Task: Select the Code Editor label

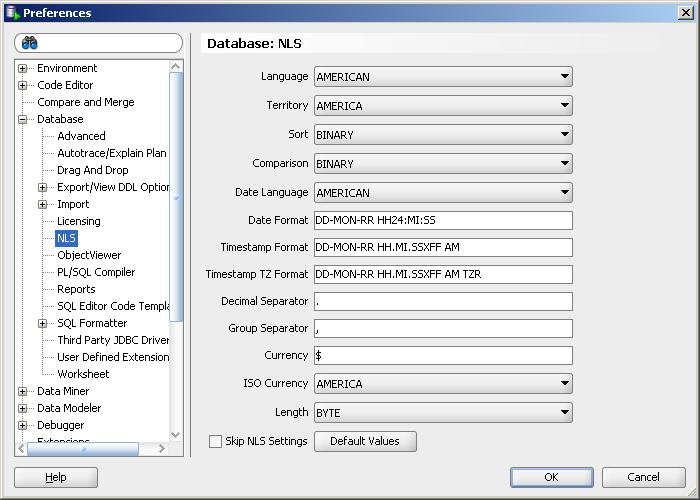Action: (x=65, y=85)
